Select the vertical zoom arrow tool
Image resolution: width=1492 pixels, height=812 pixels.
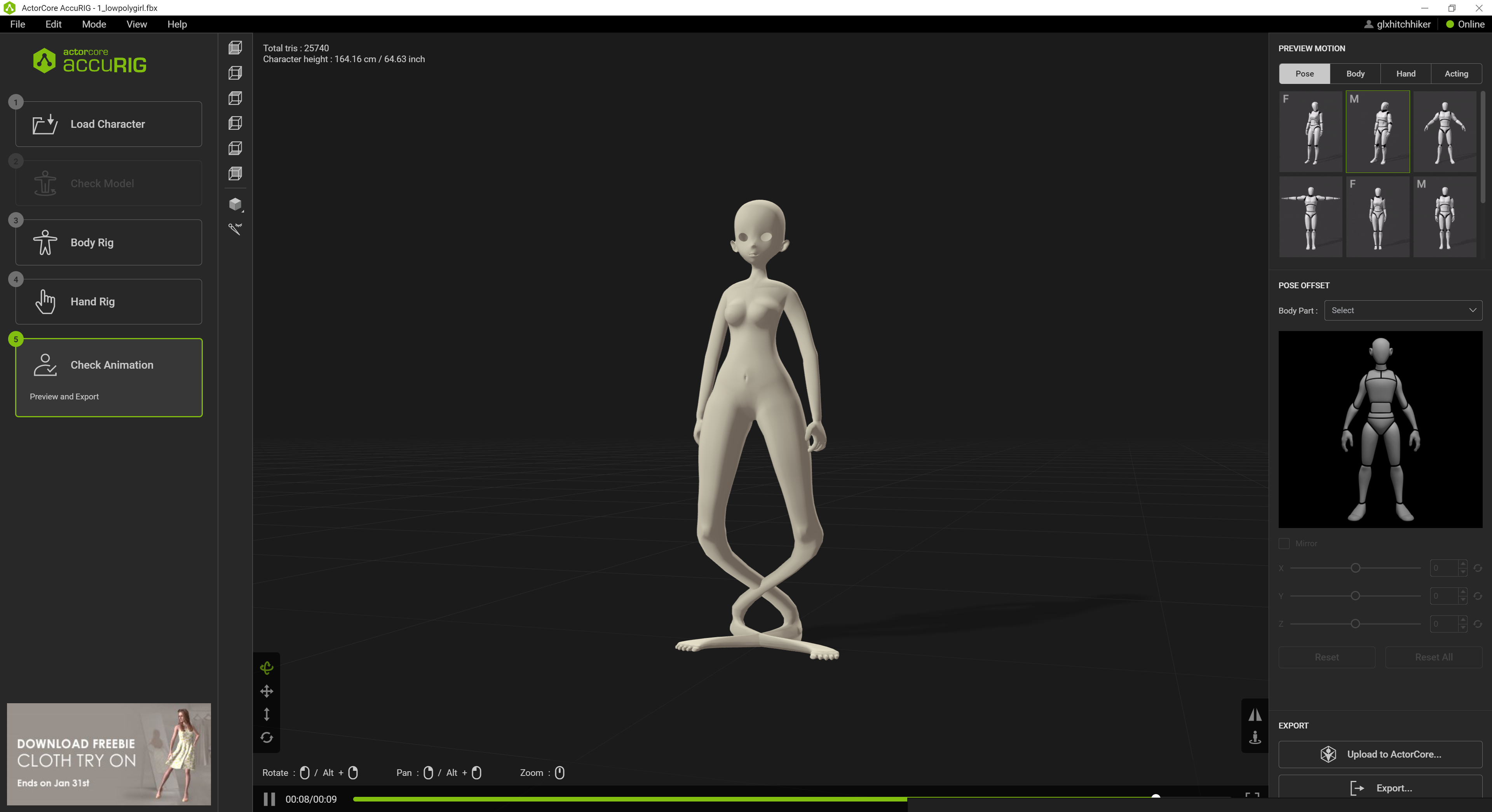tap(267, 714)
